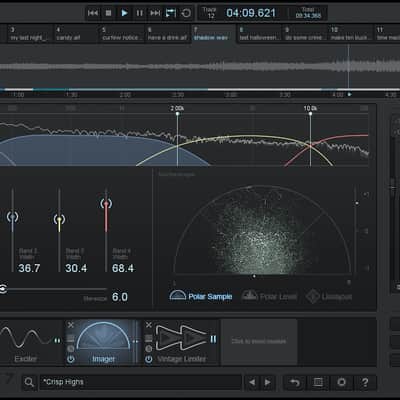Image resolution: width=400 pixels, height=400 pixels.
Task: Click the balance indicator dot below vectorscope
Action: coord(254,276)
